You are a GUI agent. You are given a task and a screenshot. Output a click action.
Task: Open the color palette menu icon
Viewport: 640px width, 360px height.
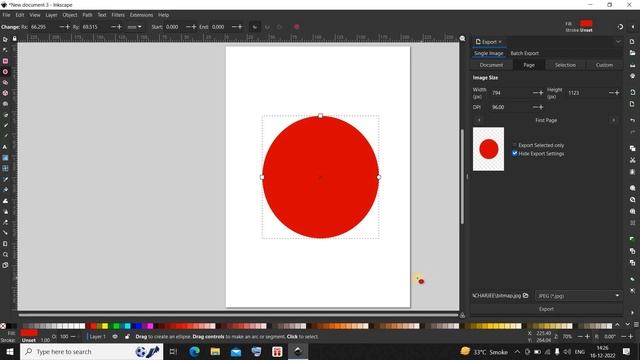coord(636,325)
